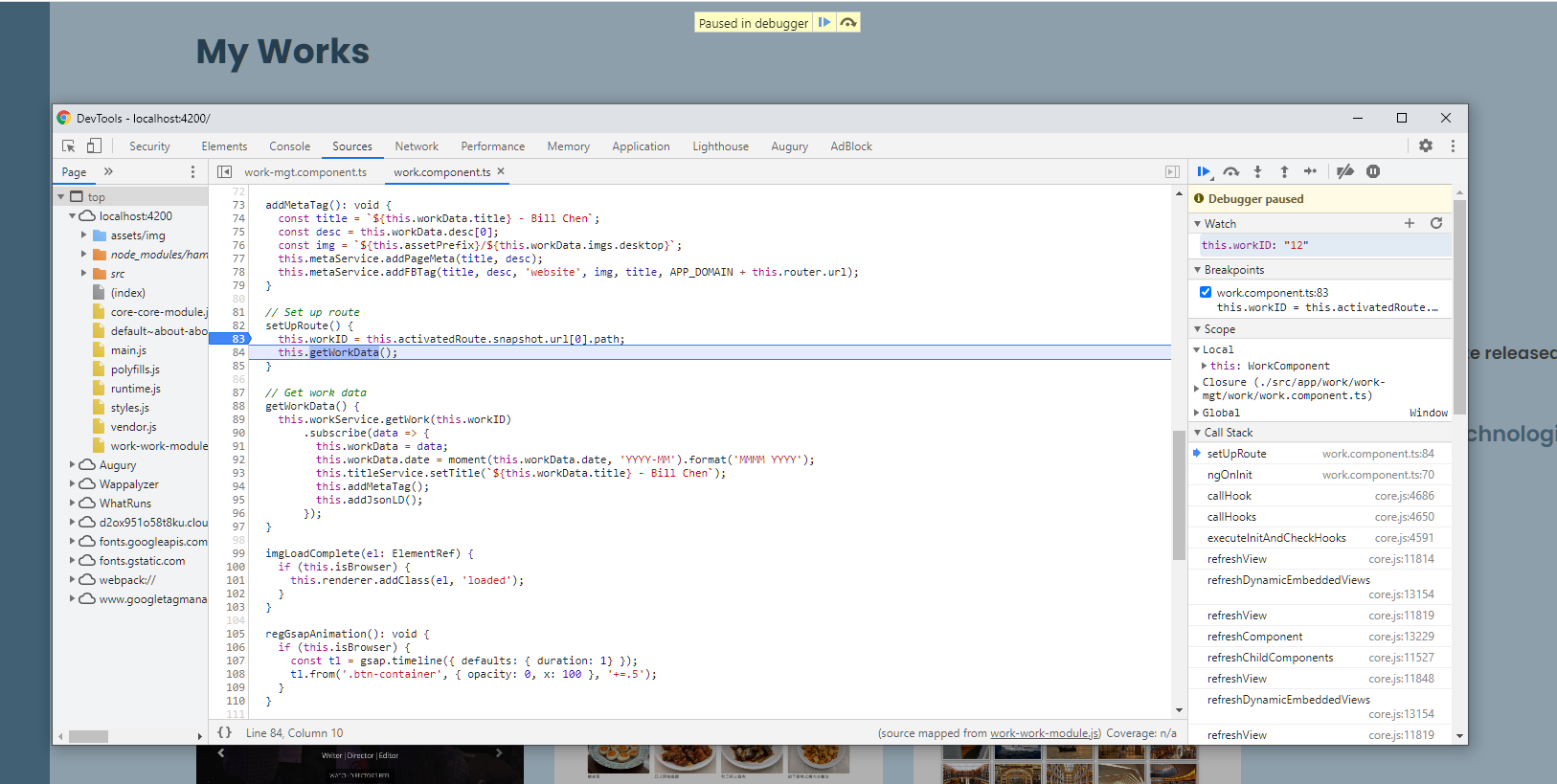
Task: Hide the file navigator sidebar
Action: tap(224, 171)
